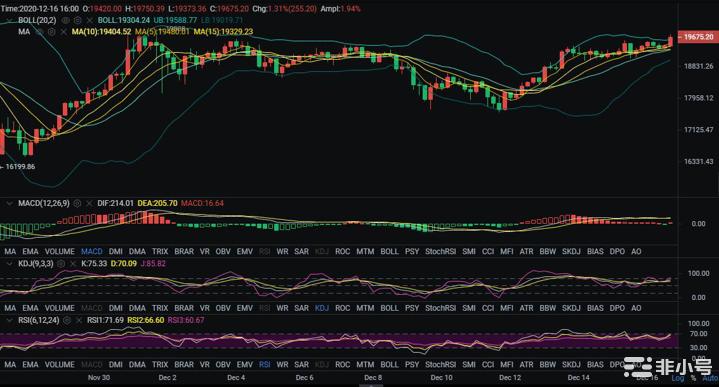Collapse the RSI(6,12,24) panel chevron
The height and width of the screenshot is (387, 719).
coord(9,320)
